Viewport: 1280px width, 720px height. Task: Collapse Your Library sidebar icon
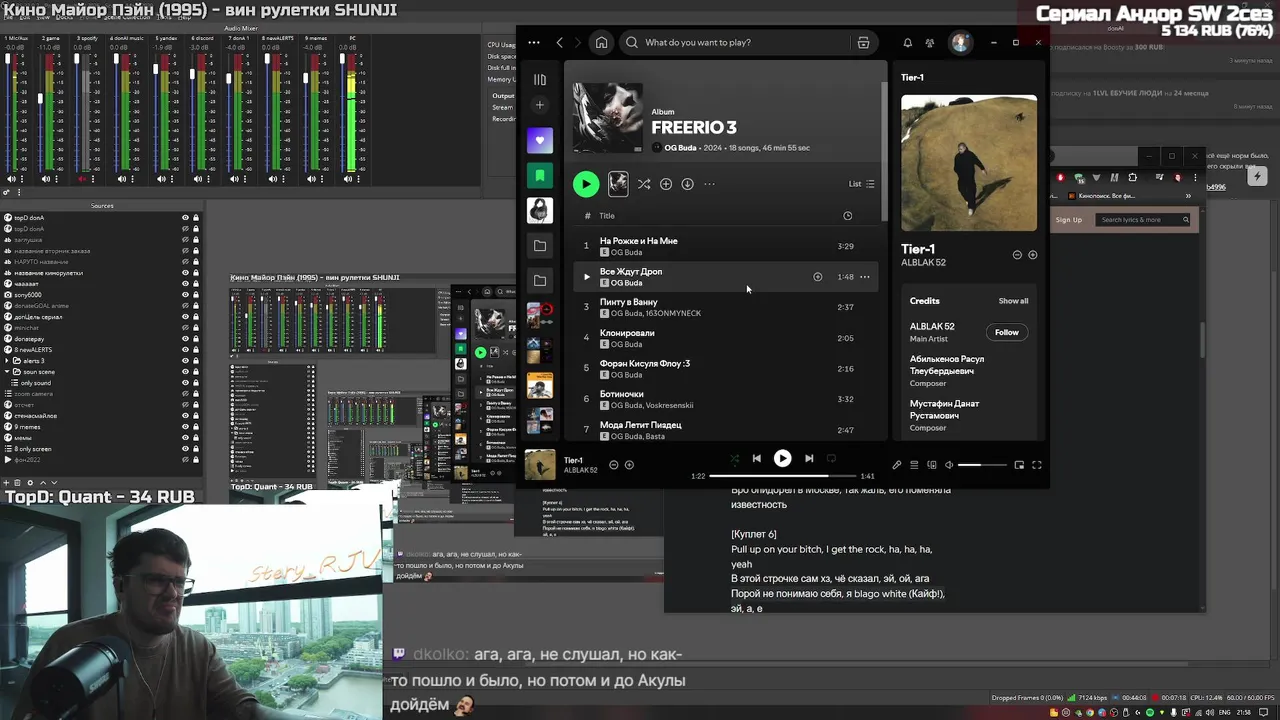pyautogui.click(x=540, y=79)
